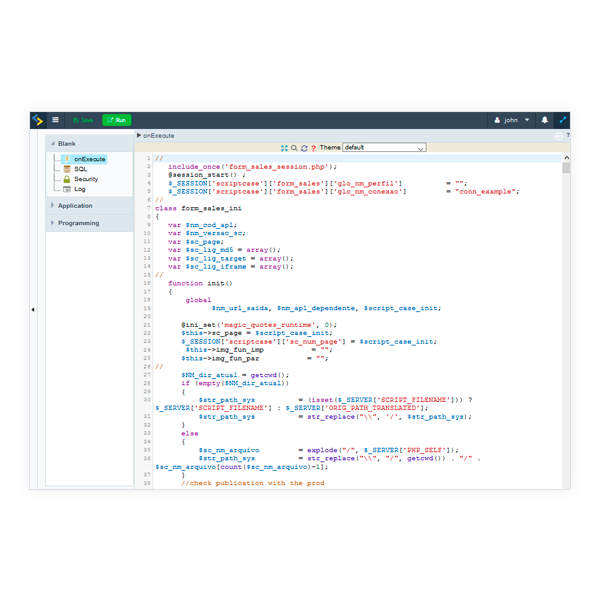Open the Theme dropdown

(x=384, y=147)
